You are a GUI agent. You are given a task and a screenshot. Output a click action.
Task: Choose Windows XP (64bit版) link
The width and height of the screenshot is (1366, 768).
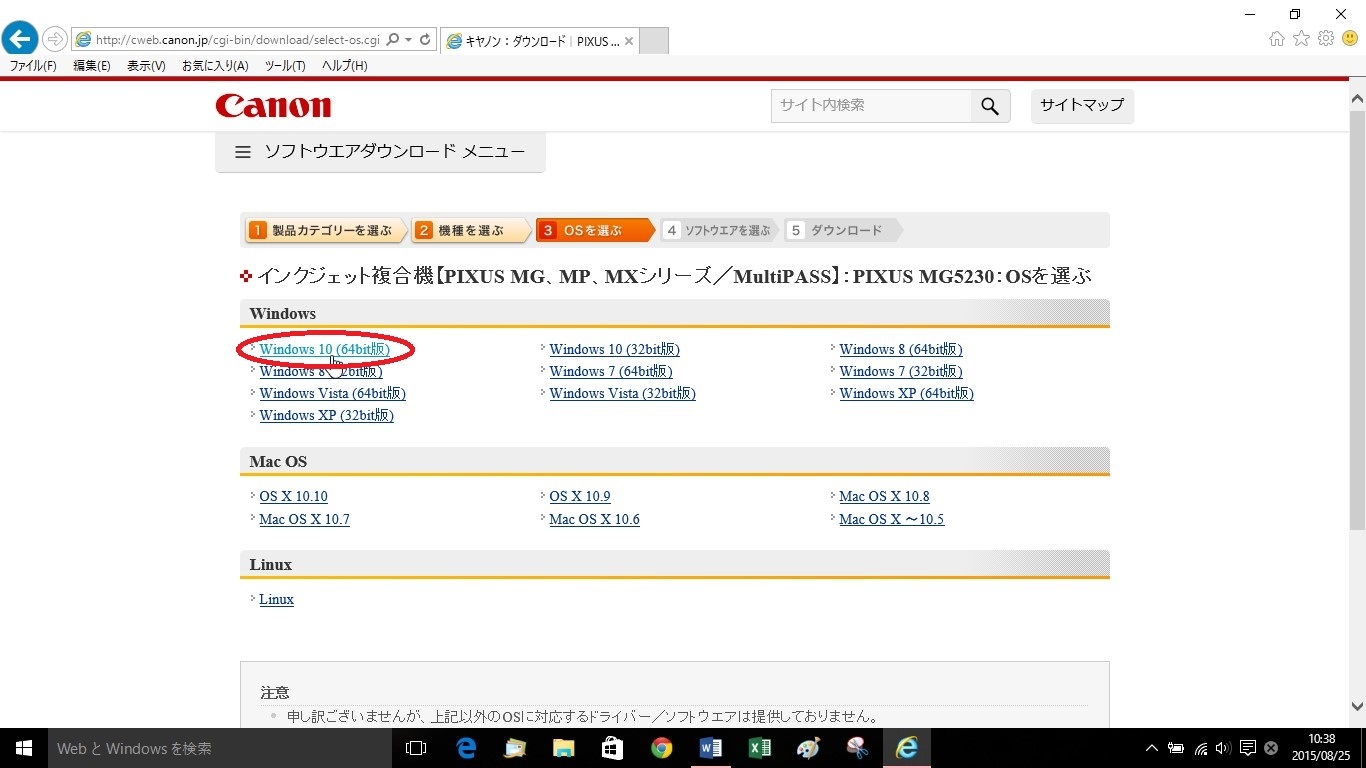coord(906,393)
